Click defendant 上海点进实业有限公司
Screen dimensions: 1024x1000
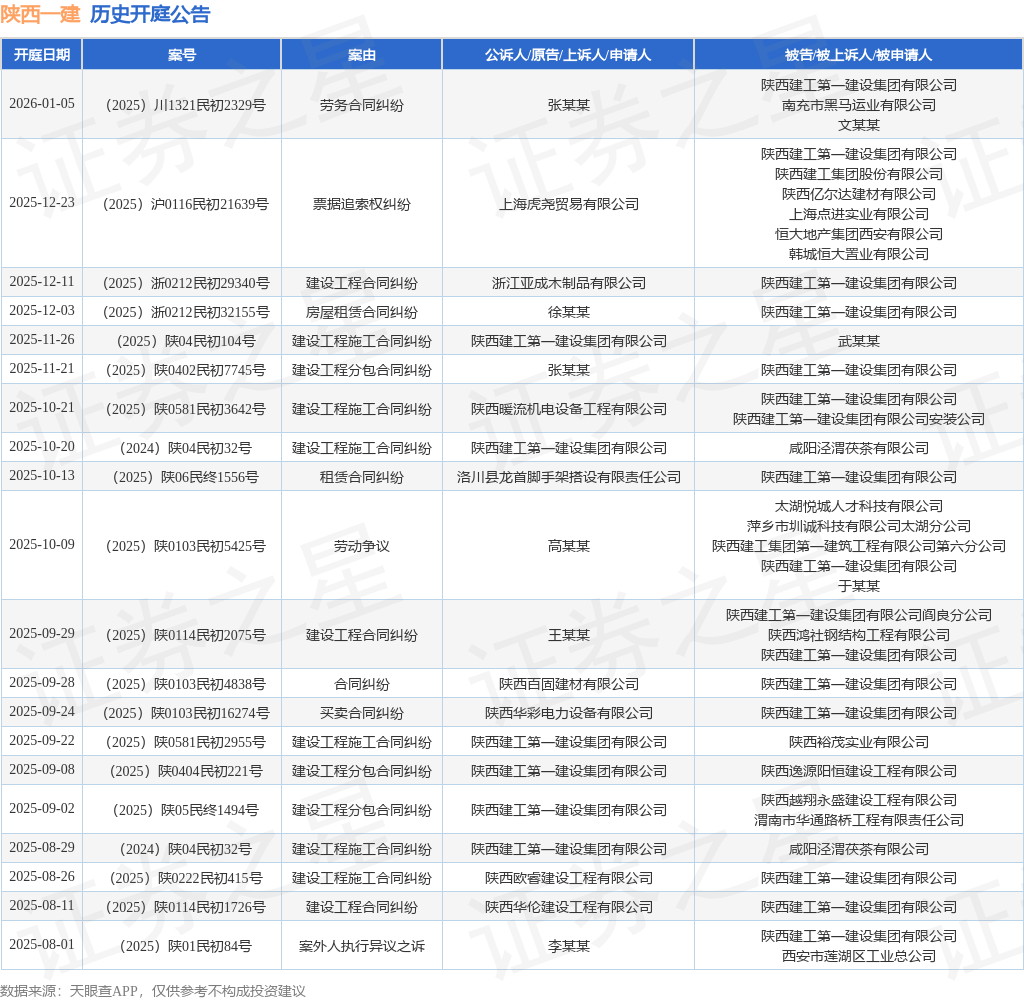859,214
